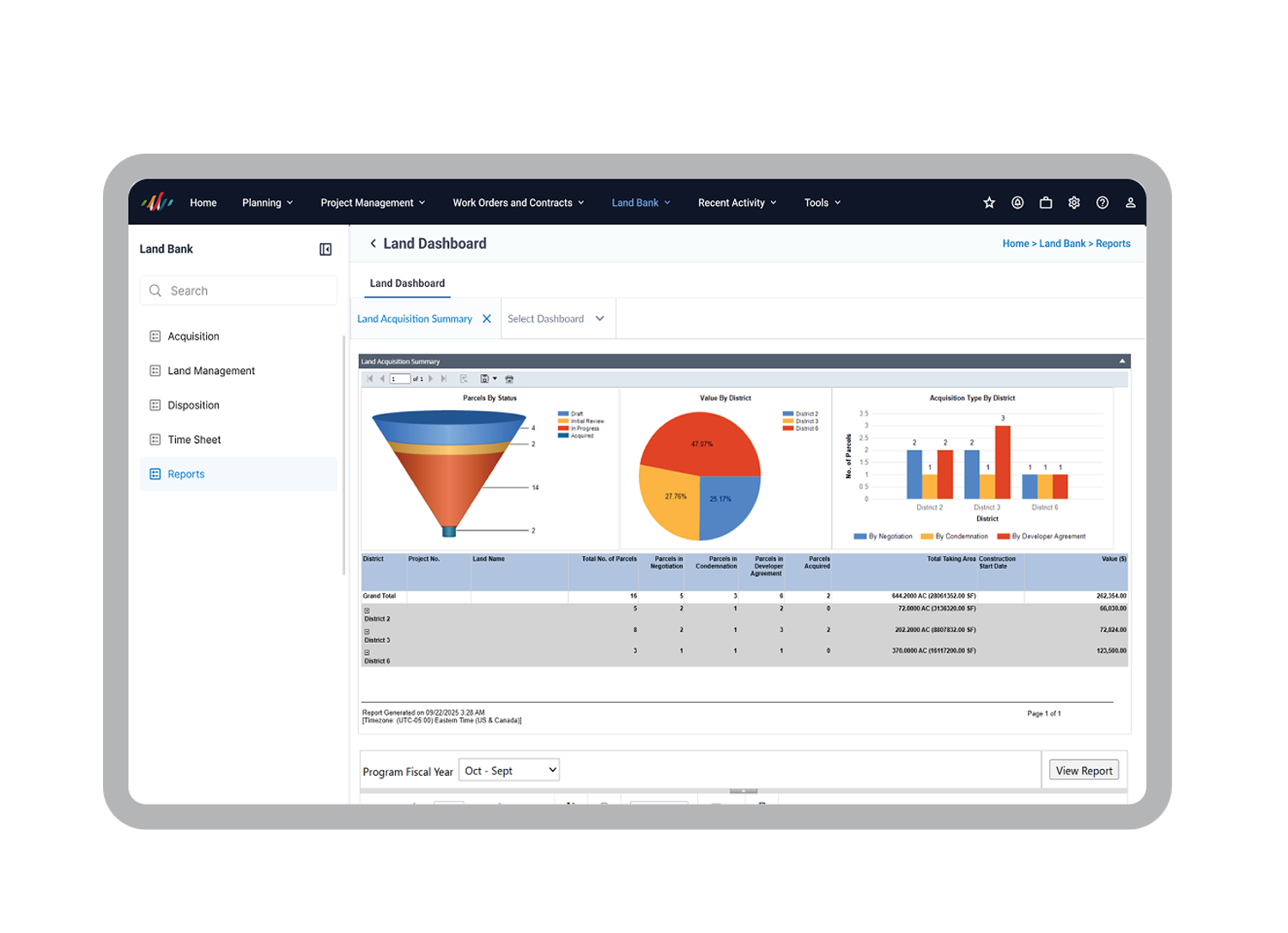Screen dimensions: 1288x933
Task: Expand the District 3 row
Action: [x=367, y=632]
